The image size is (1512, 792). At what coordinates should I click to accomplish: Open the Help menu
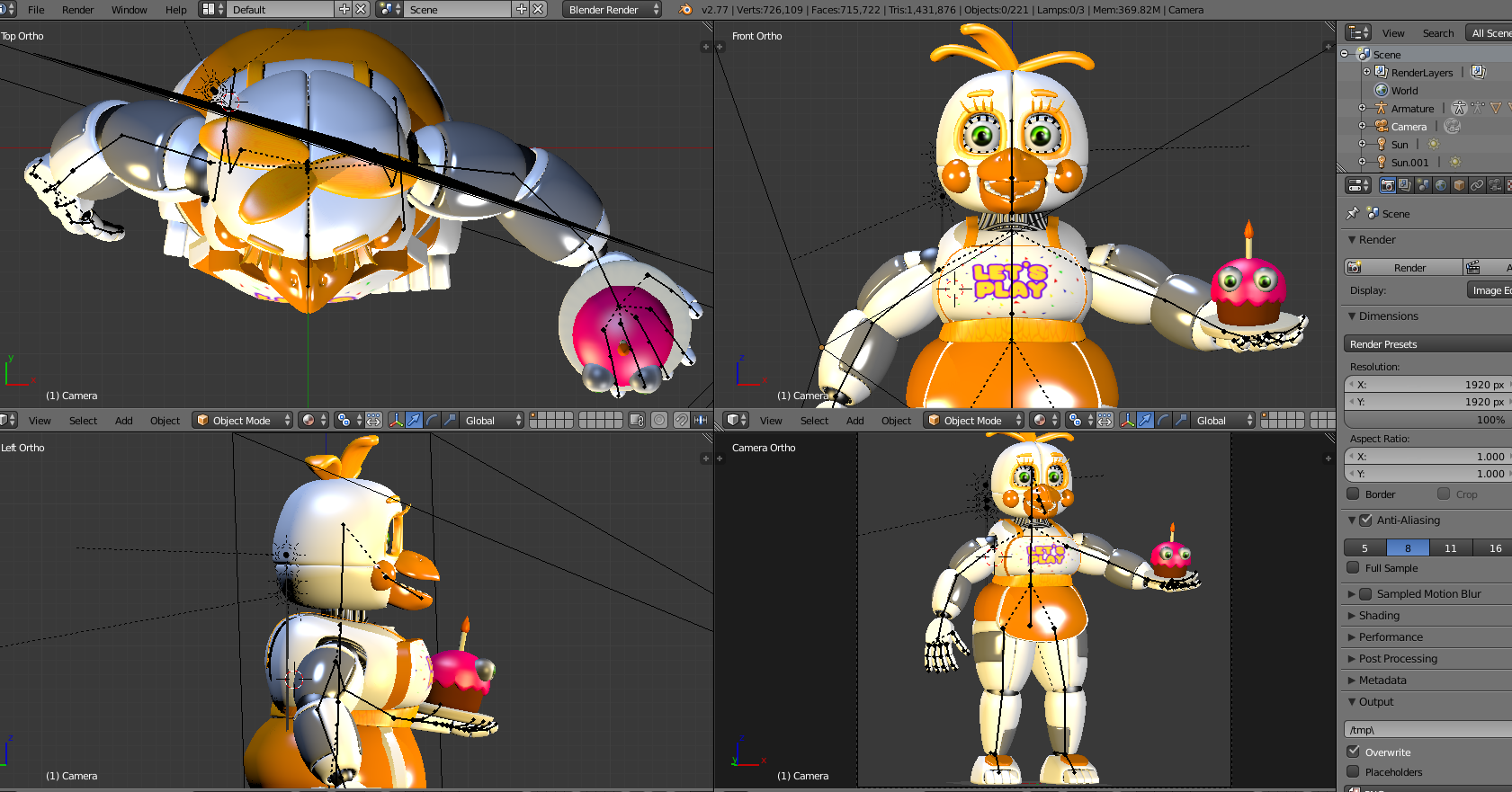(176, 9)
